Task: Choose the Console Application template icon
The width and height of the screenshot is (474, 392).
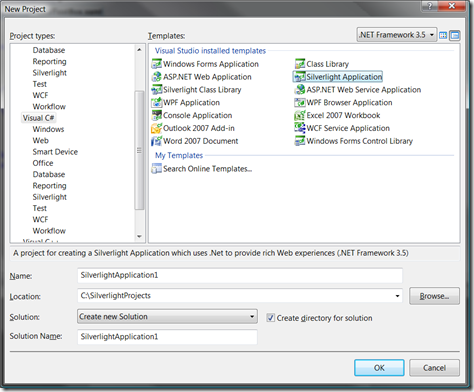Action: [156, 115]
